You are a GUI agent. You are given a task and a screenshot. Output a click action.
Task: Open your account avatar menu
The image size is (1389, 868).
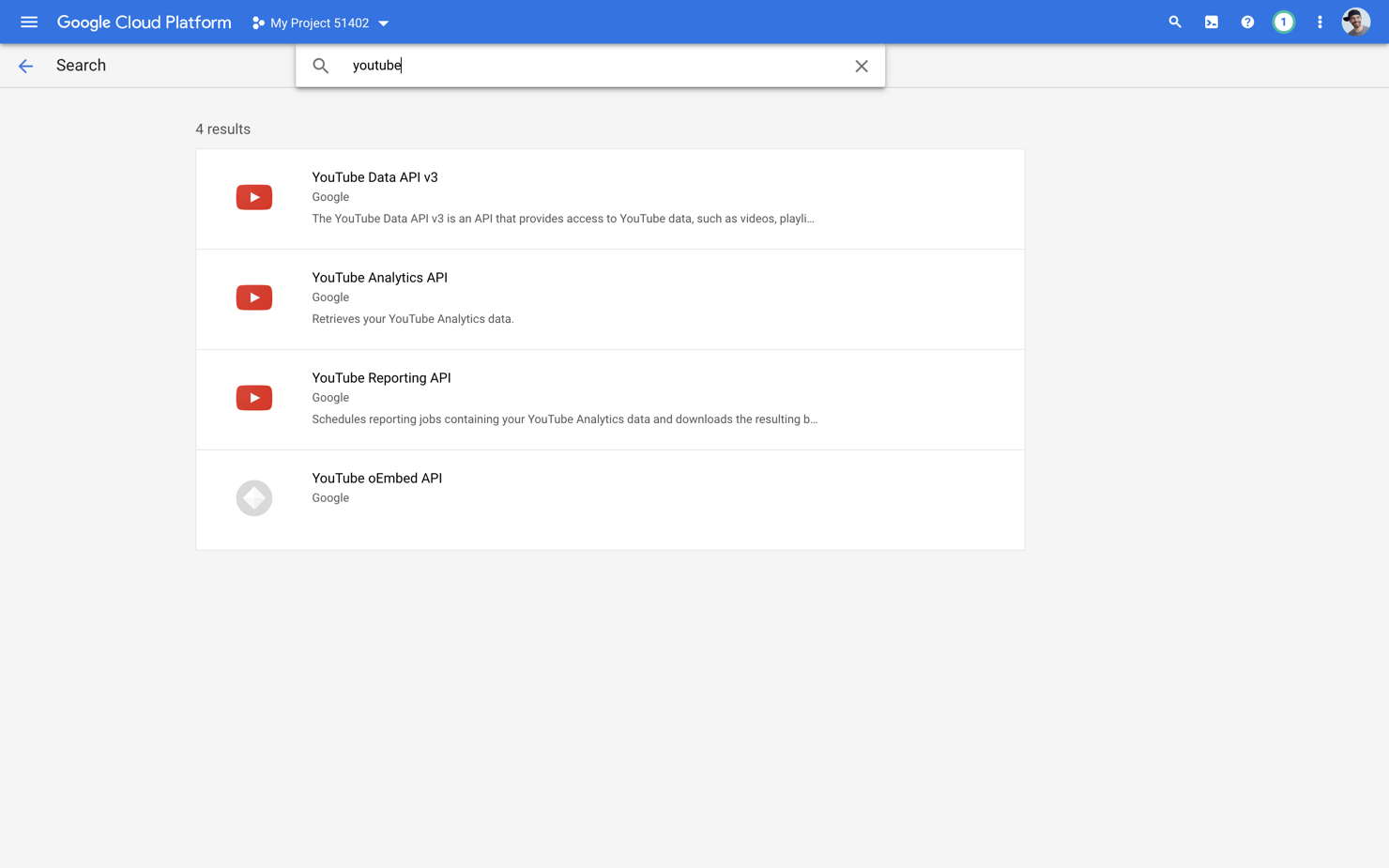[1355, 22]
